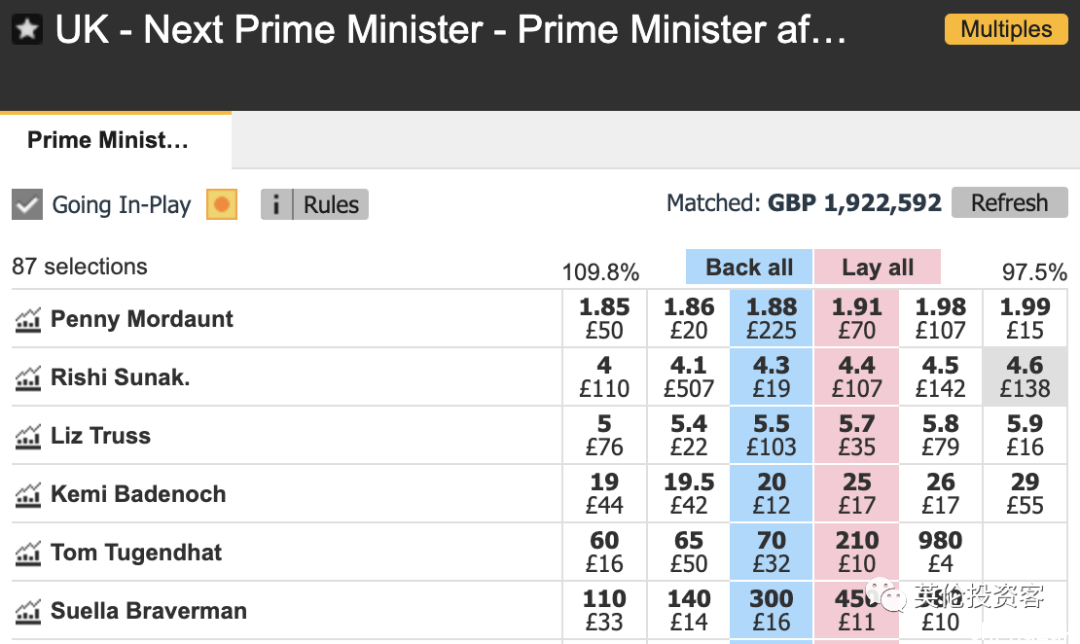1080x644 pixels.
Task: Open Liz Truss's price chart icon
Action: [28, 436]
